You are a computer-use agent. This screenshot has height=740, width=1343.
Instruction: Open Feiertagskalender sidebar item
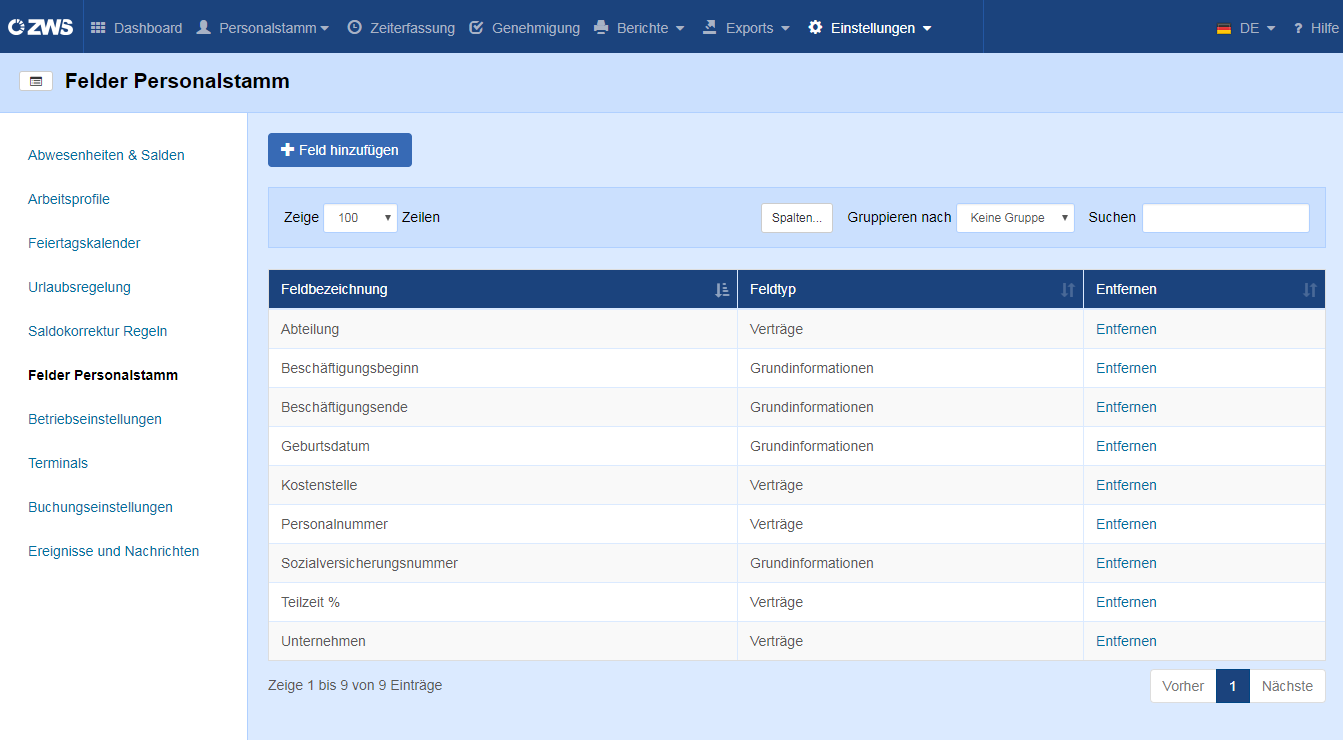(84, 243)
